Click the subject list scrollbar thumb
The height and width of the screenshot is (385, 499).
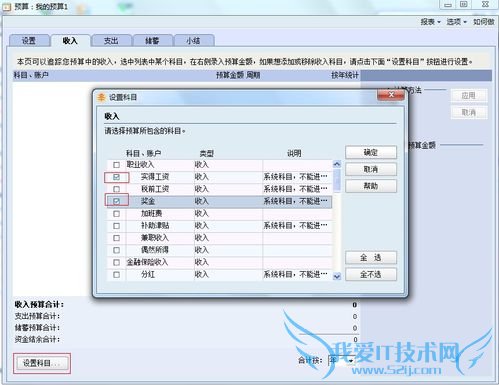point(337,180)
